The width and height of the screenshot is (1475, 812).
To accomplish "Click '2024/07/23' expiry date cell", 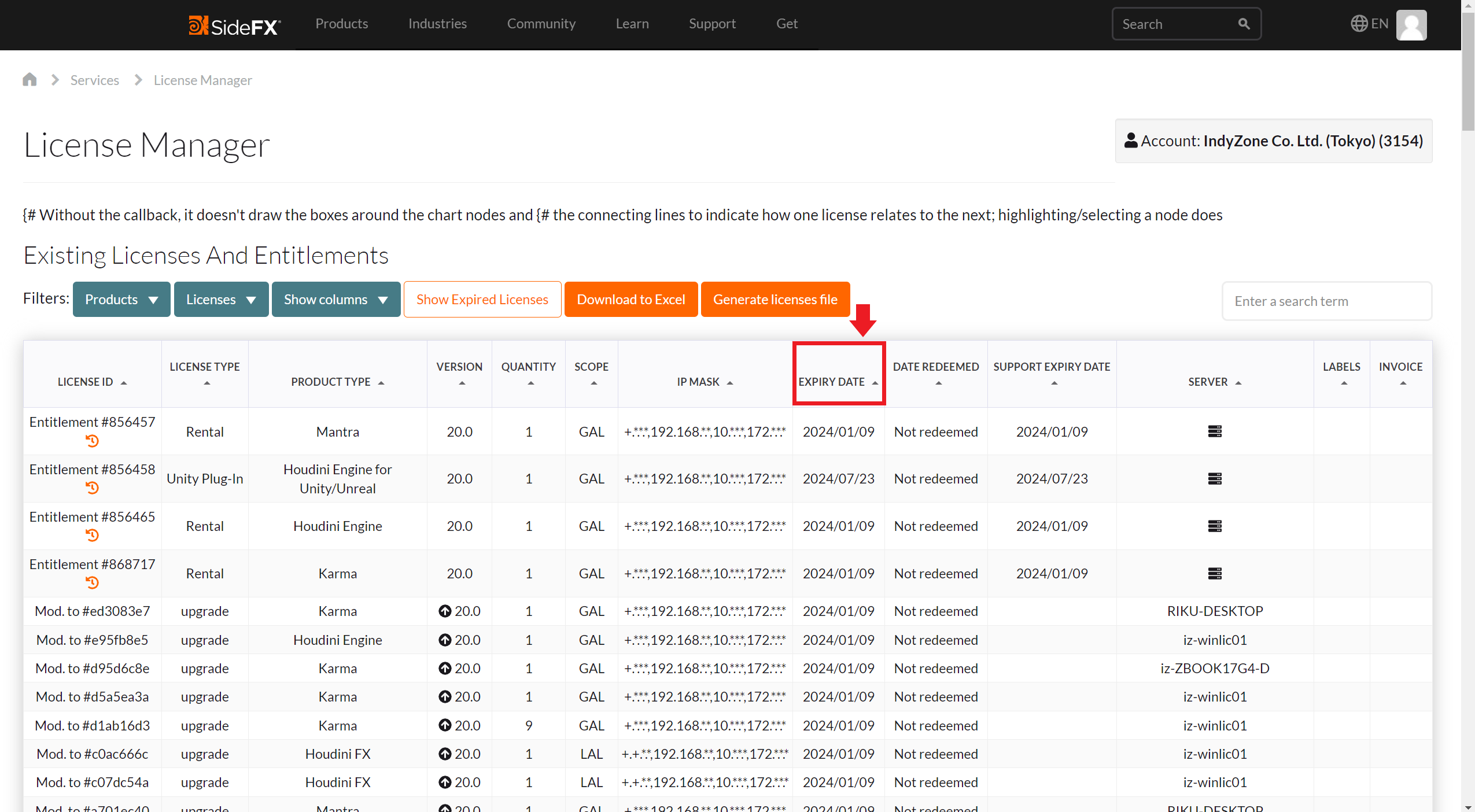I will point(839,479).
